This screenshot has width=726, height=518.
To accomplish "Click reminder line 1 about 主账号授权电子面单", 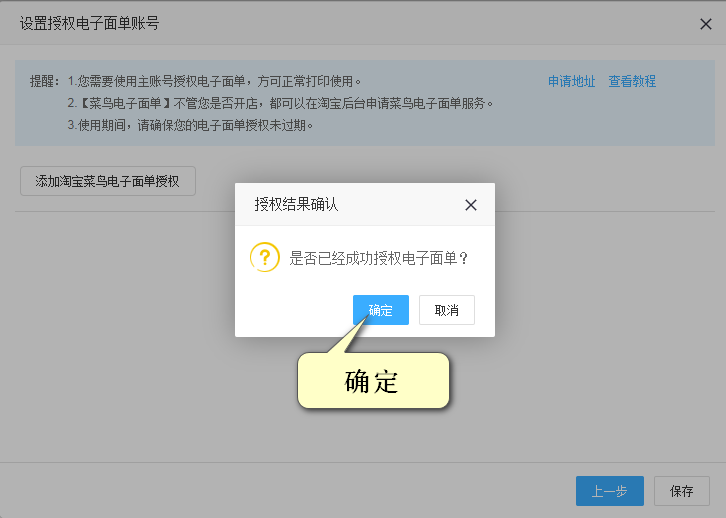I will coord(214,81).
